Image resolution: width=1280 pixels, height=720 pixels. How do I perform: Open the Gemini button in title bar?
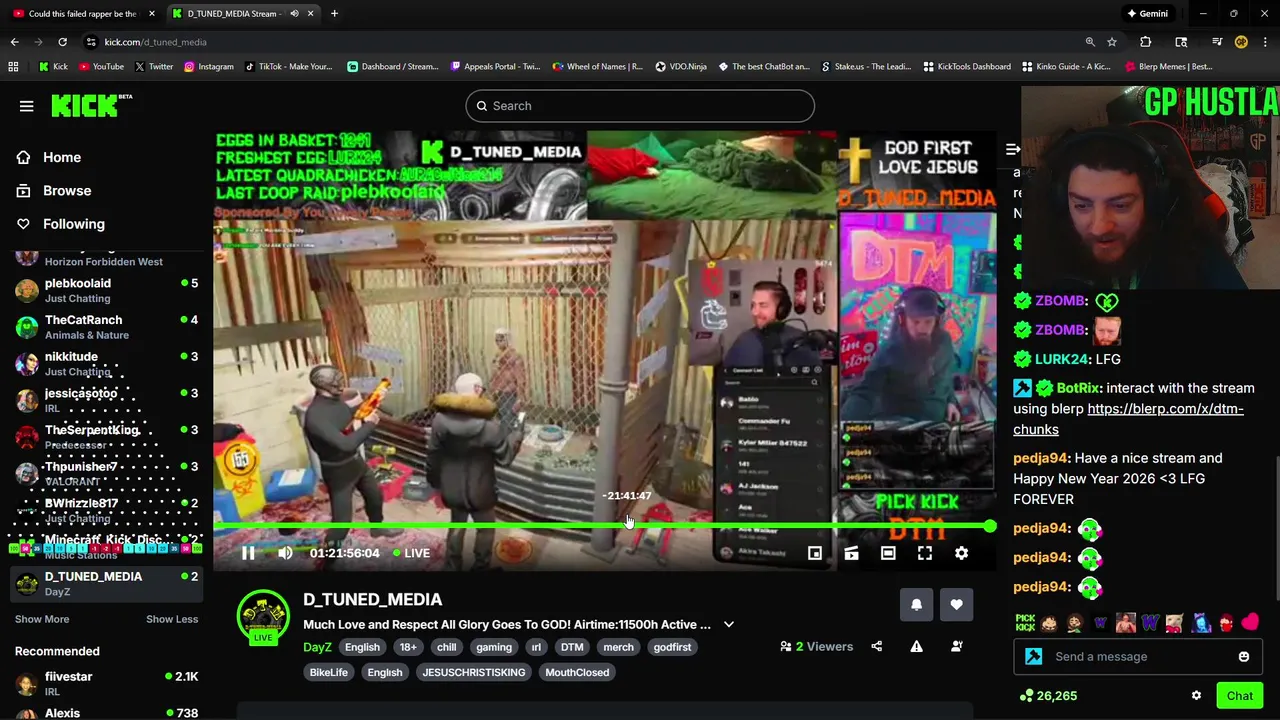(x=1147, y=14)
